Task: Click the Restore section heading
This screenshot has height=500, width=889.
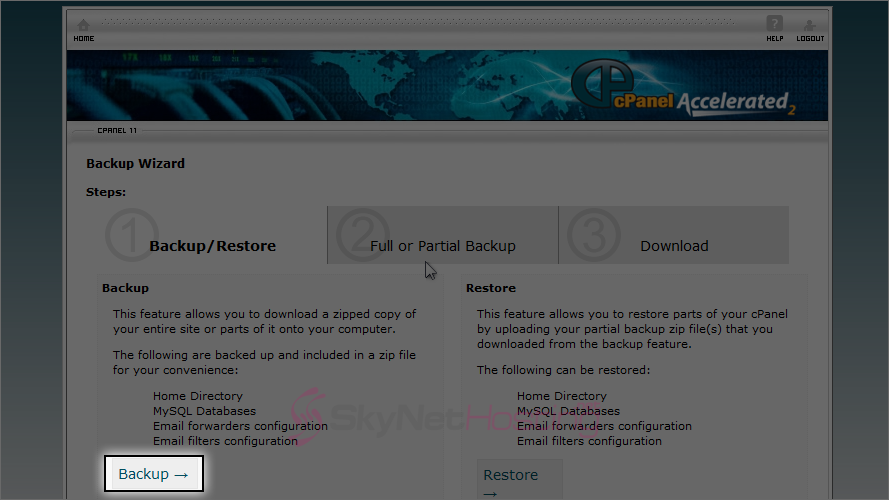Action: (x=490, y=288)
